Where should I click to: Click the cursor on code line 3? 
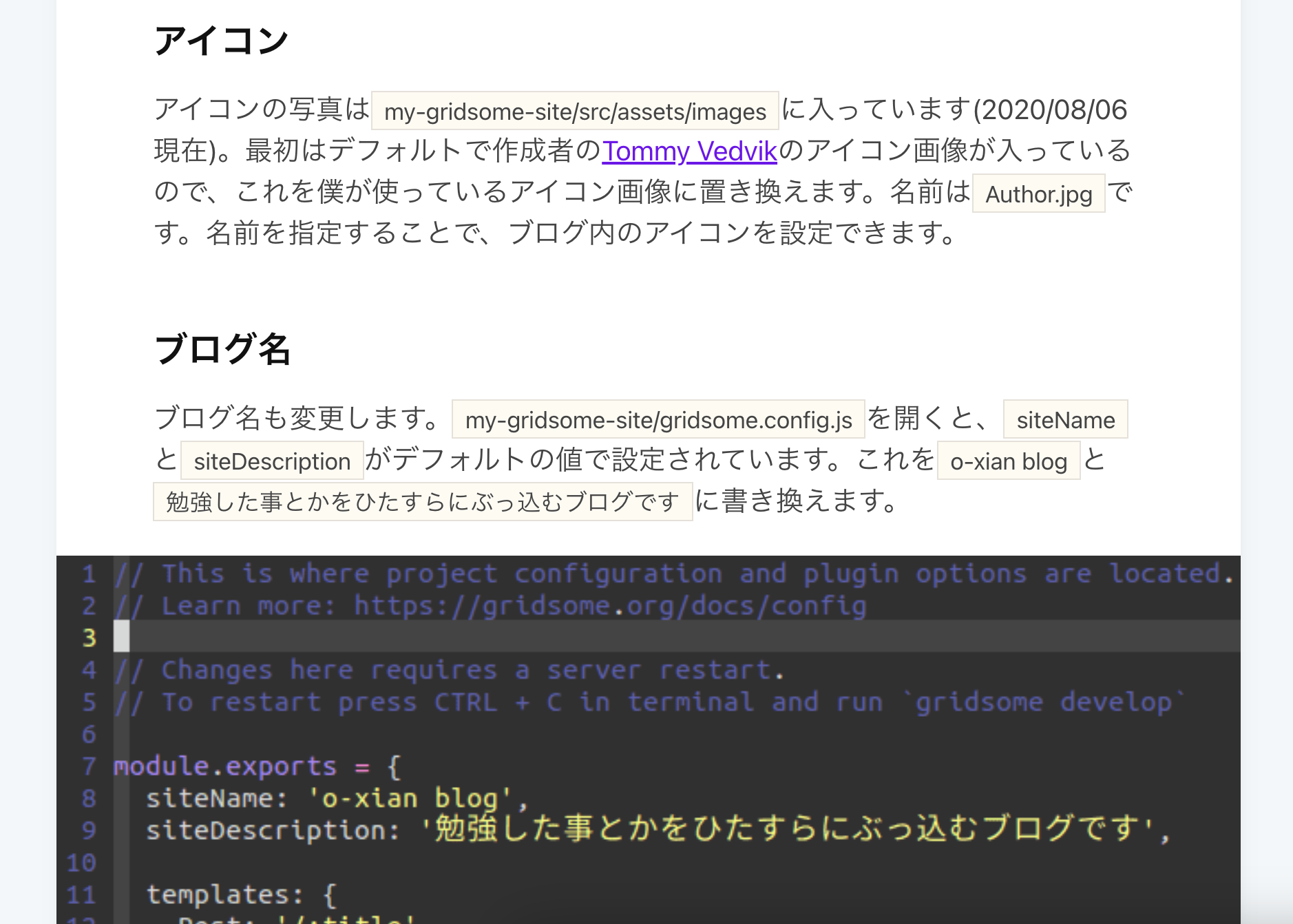122,636
